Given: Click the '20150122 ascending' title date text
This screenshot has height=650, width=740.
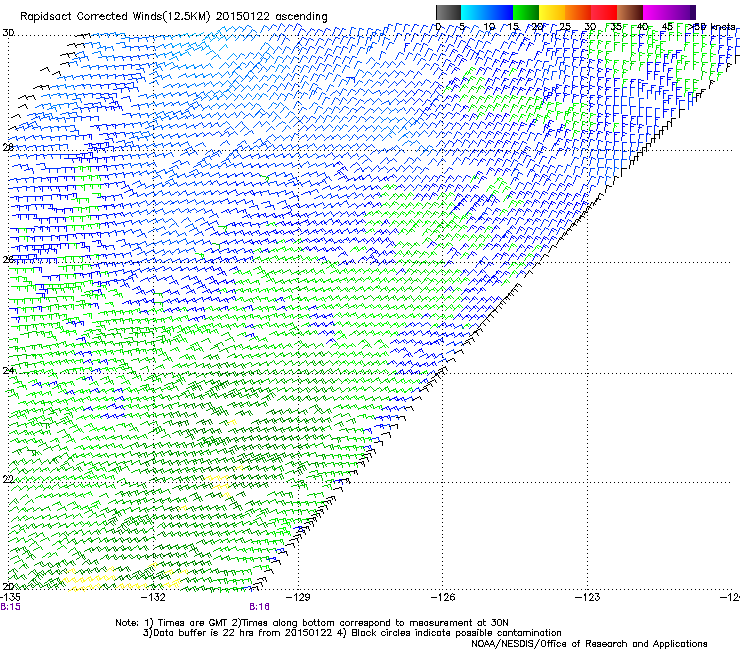Looking at the screenshot, I should (x=272, y=17).
